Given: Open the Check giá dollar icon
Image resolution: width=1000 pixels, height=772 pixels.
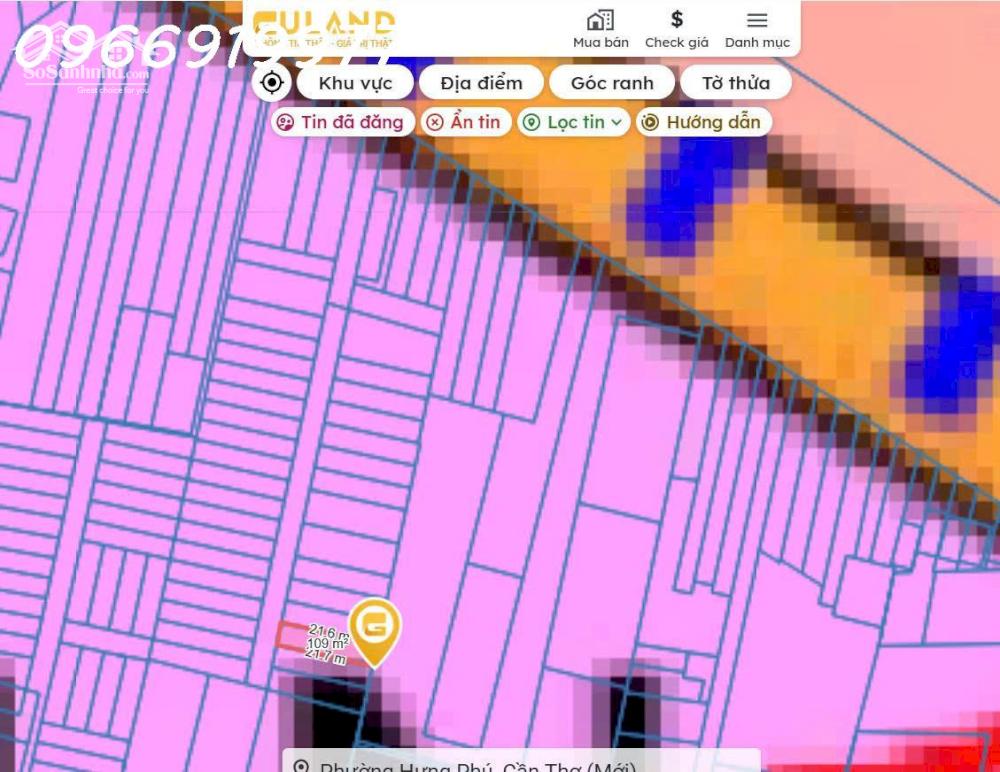Looking at the screenshot, I should click(x=676, y=21).
